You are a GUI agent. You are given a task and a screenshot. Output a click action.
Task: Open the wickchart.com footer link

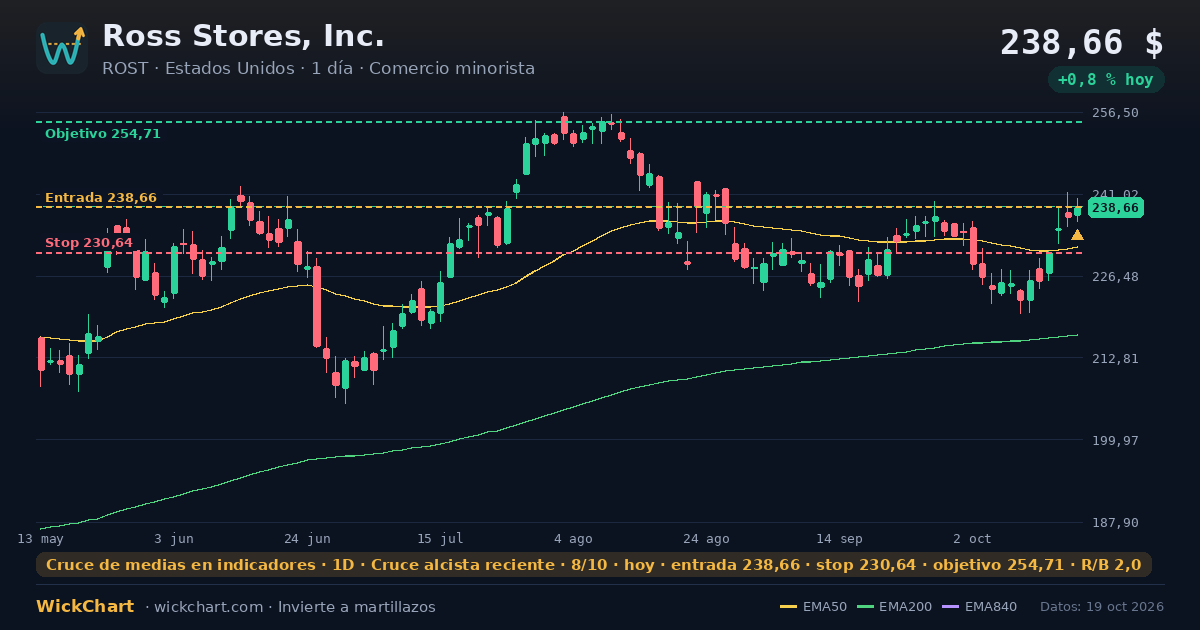click(209, 607)
